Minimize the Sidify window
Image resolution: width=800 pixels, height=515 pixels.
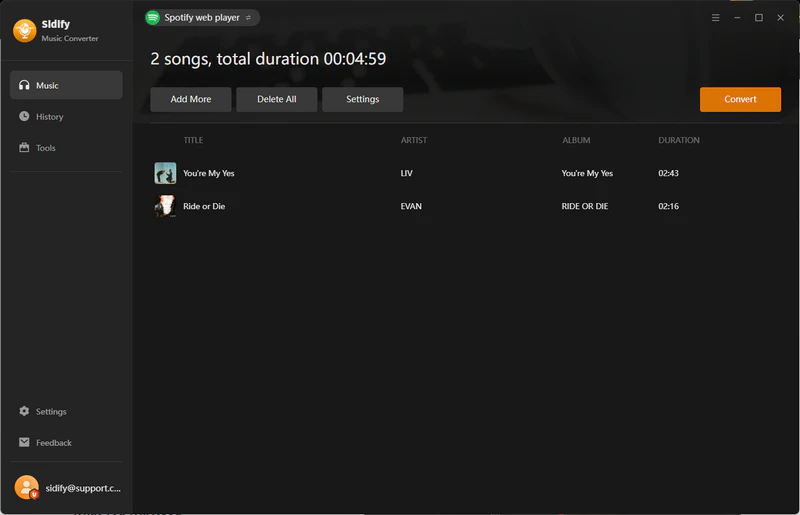click(737, 18)
